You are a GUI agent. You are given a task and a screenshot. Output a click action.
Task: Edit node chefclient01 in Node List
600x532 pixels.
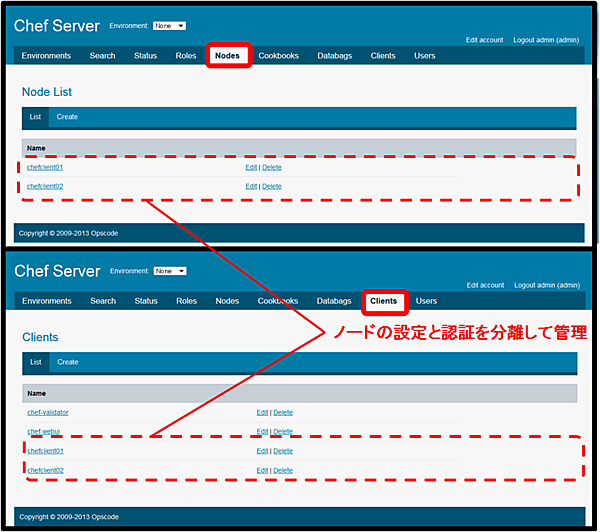pyautogui.click(x=251, y=168)
